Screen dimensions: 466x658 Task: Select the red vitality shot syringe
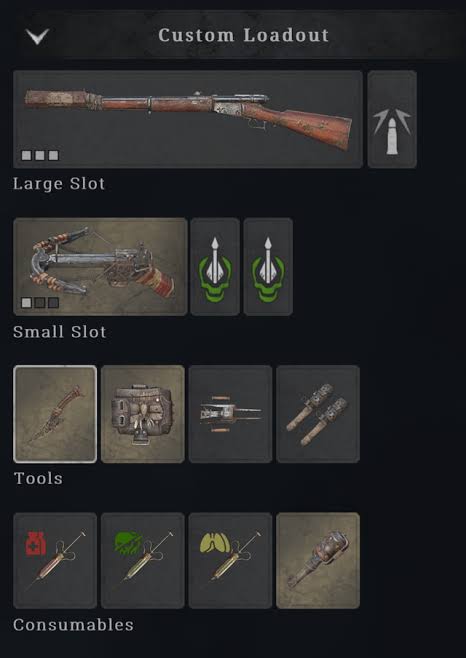(55, 561)
